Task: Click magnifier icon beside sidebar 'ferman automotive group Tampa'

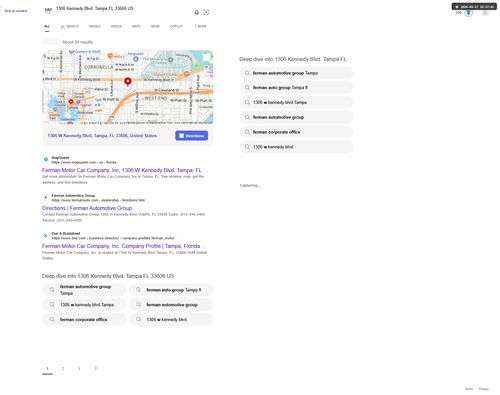Action: pyautogui.click(x=247, y=73)
